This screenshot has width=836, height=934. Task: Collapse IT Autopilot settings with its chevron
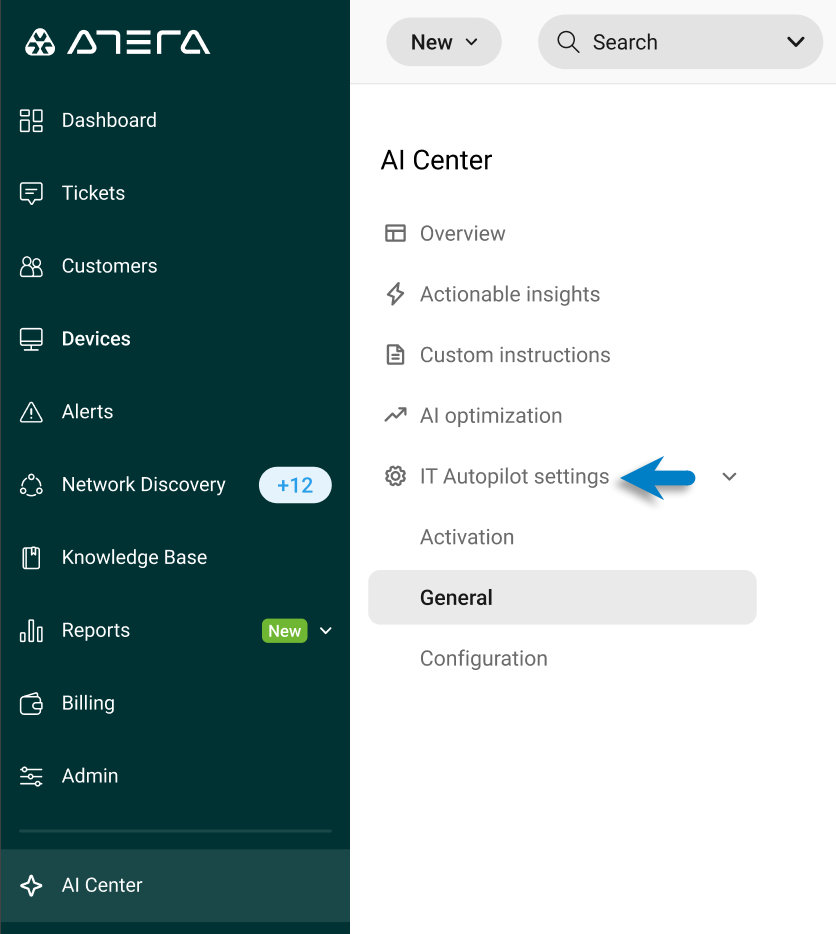(x=729, y=477)
